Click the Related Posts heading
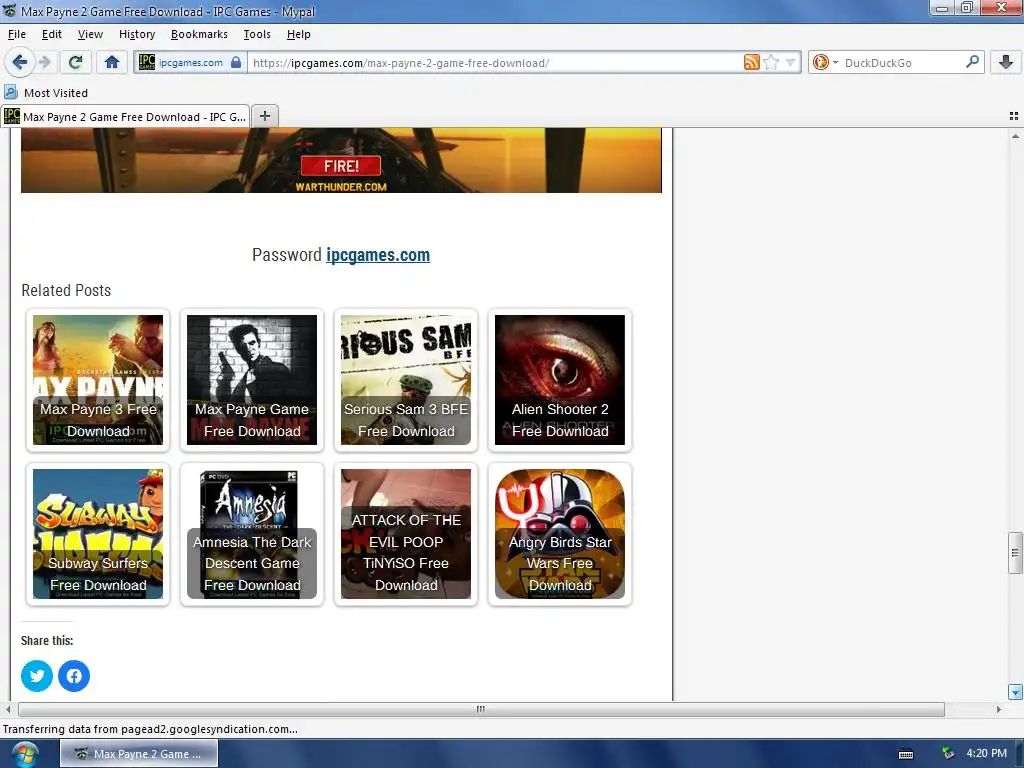Image resolution: width=1024 pixels, height=768 pixels. click(x=66, y=291)
